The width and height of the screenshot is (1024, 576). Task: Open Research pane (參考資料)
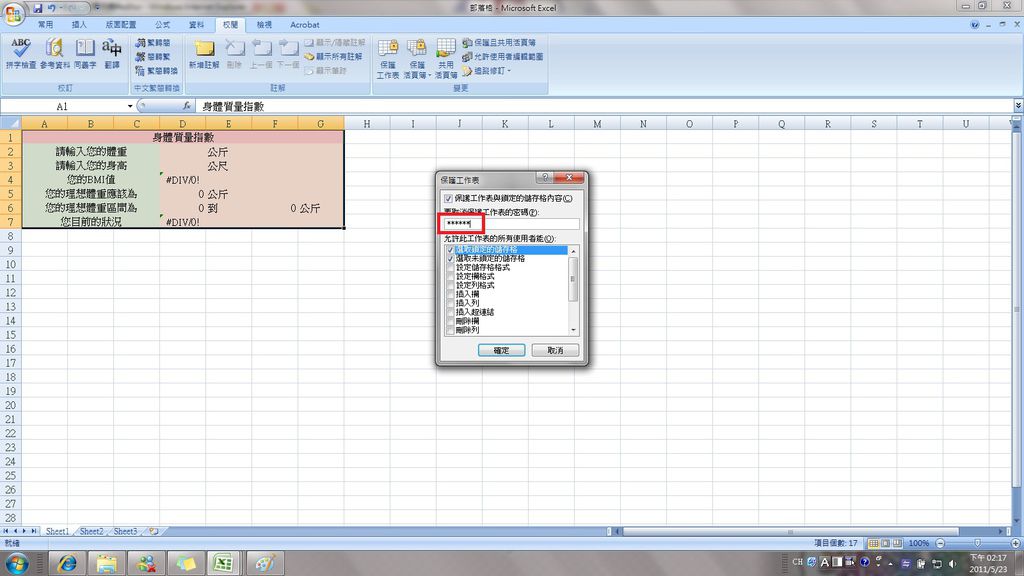(54, 53)
